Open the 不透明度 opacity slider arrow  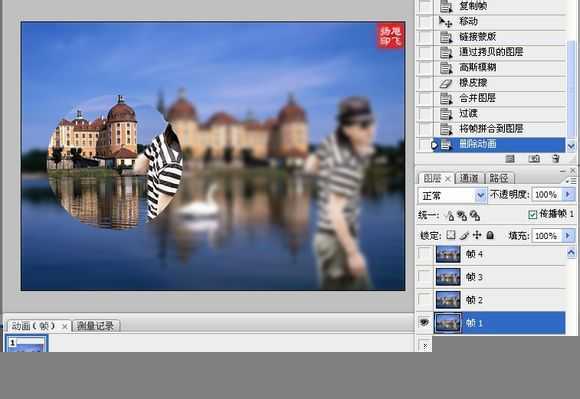[x=569, y=194]
